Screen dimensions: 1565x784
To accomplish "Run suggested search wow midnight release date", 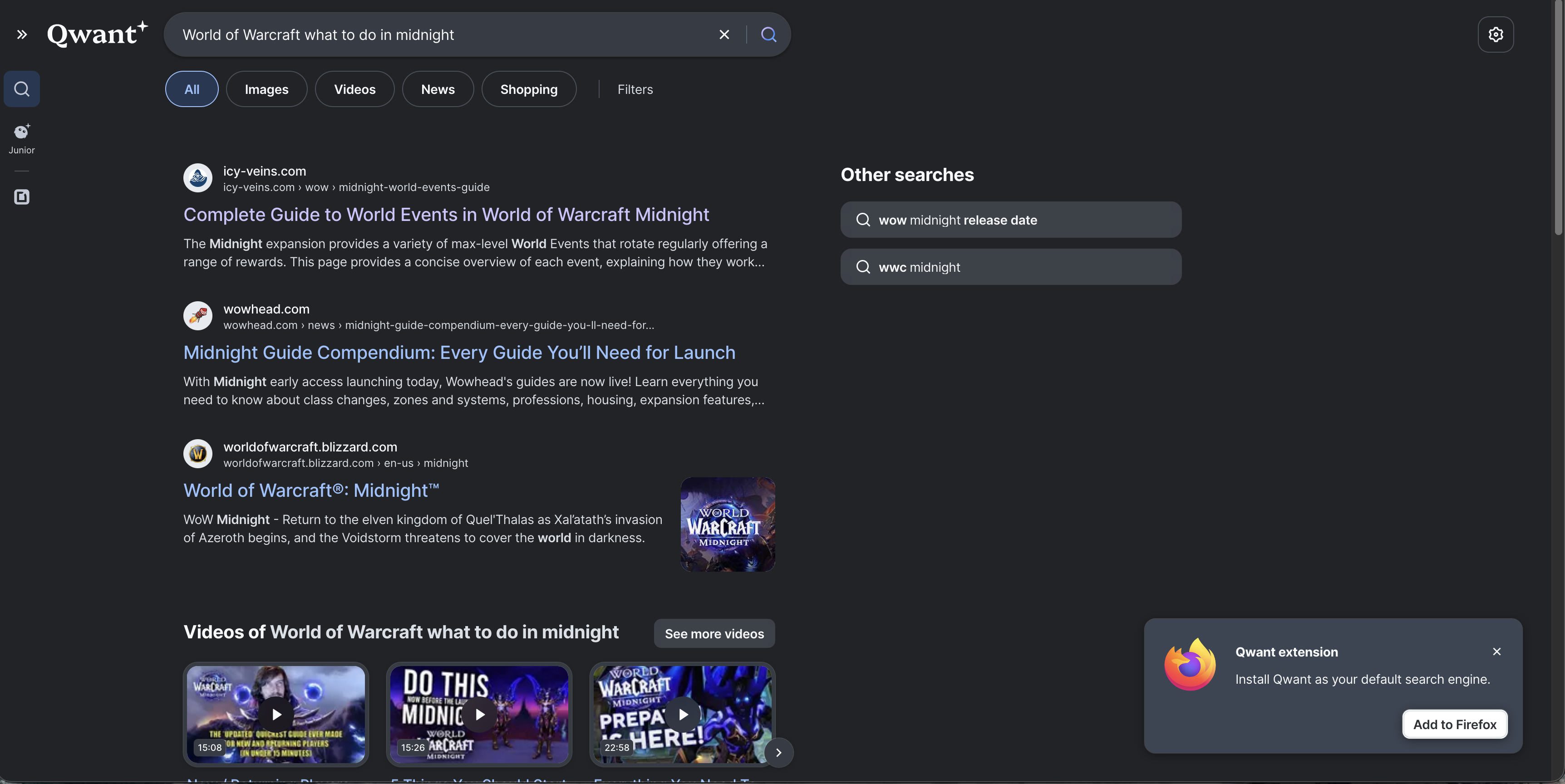I will tap(1010, 220).
